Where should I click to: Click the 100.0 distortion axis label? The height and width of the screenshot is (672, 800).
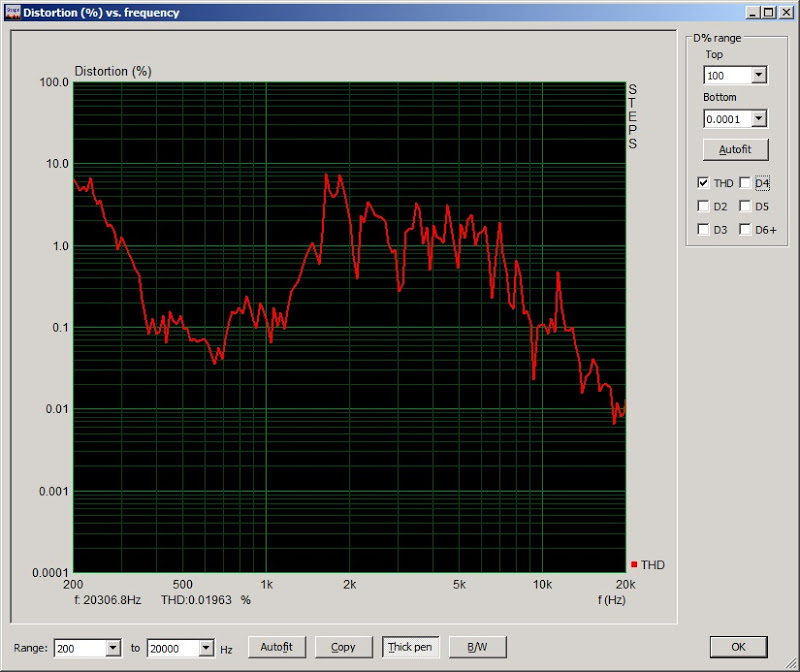click(54, 82)
